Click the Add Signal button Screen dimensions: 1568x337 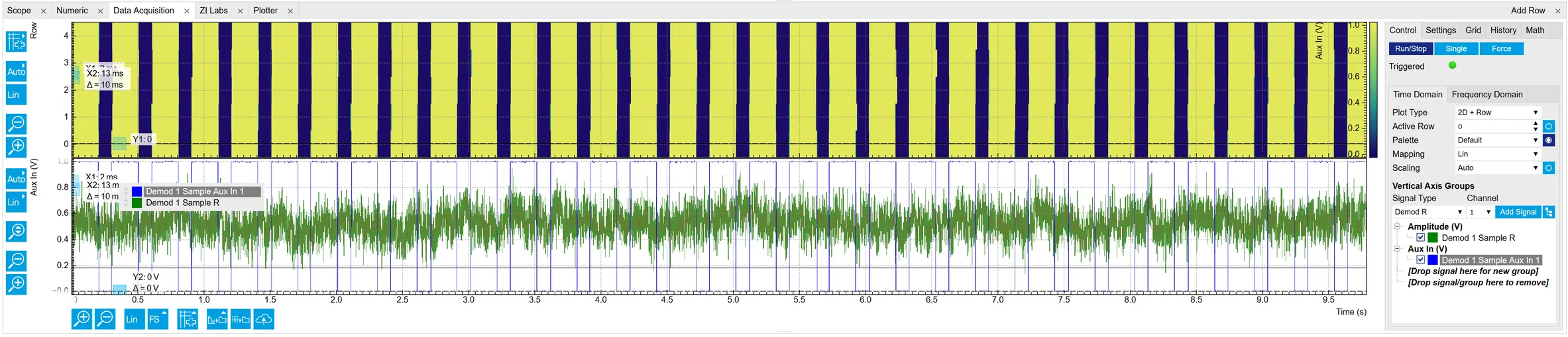point(1518,212)
